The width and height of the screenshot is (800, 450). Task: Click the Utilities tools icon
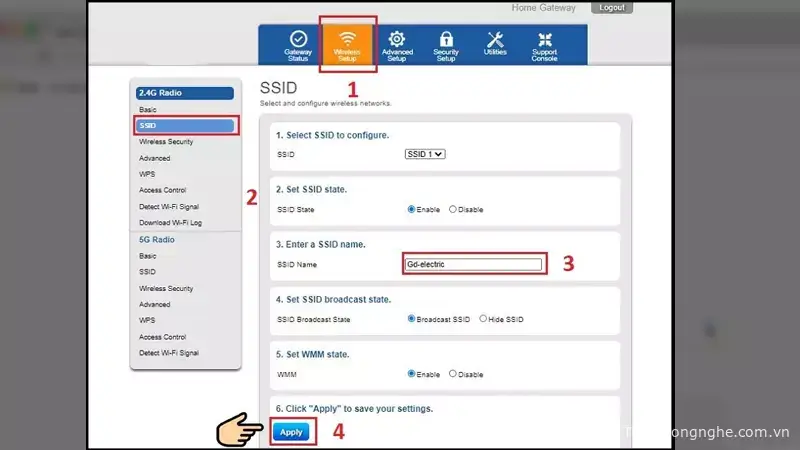click(x=495, y=40)
